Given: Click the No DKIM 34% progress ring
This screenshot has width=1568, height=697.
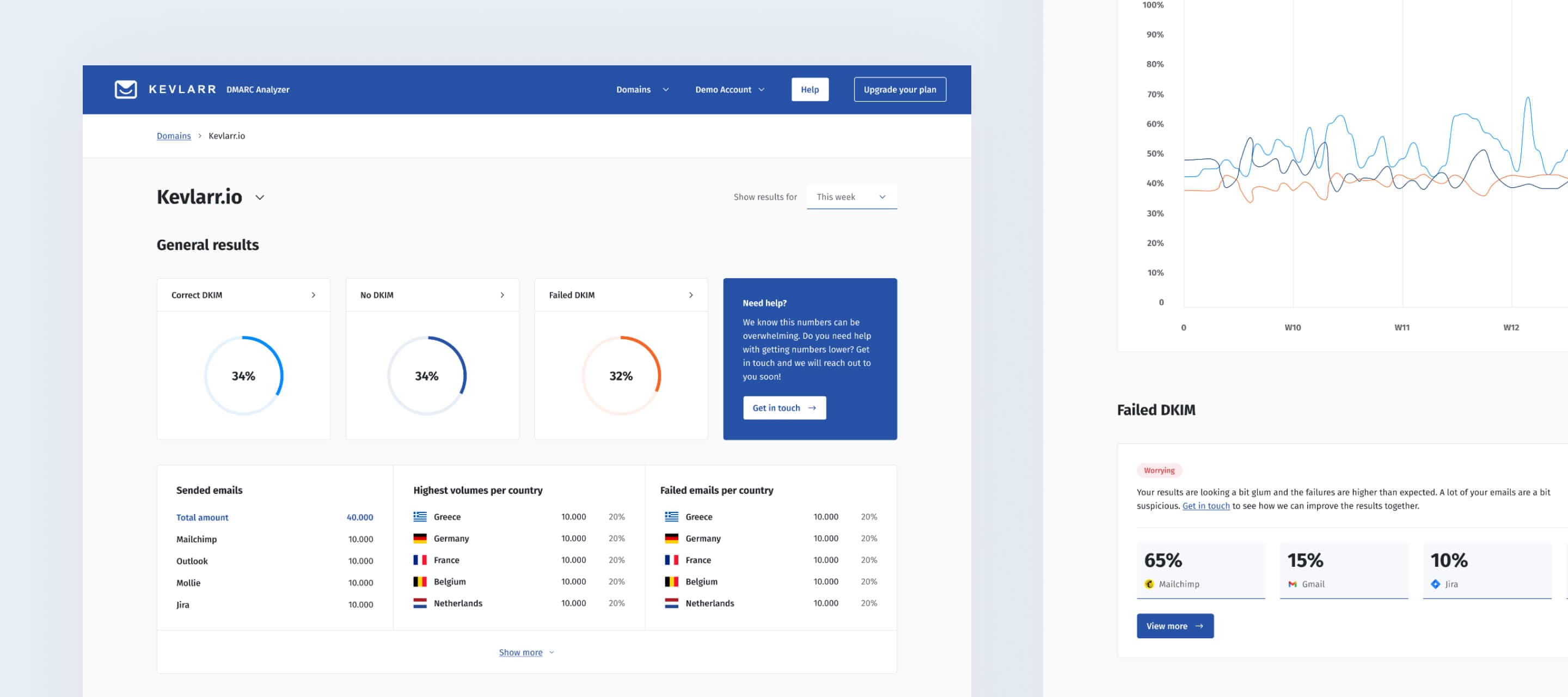Looking at the screenshot, I should pos(427,376).
